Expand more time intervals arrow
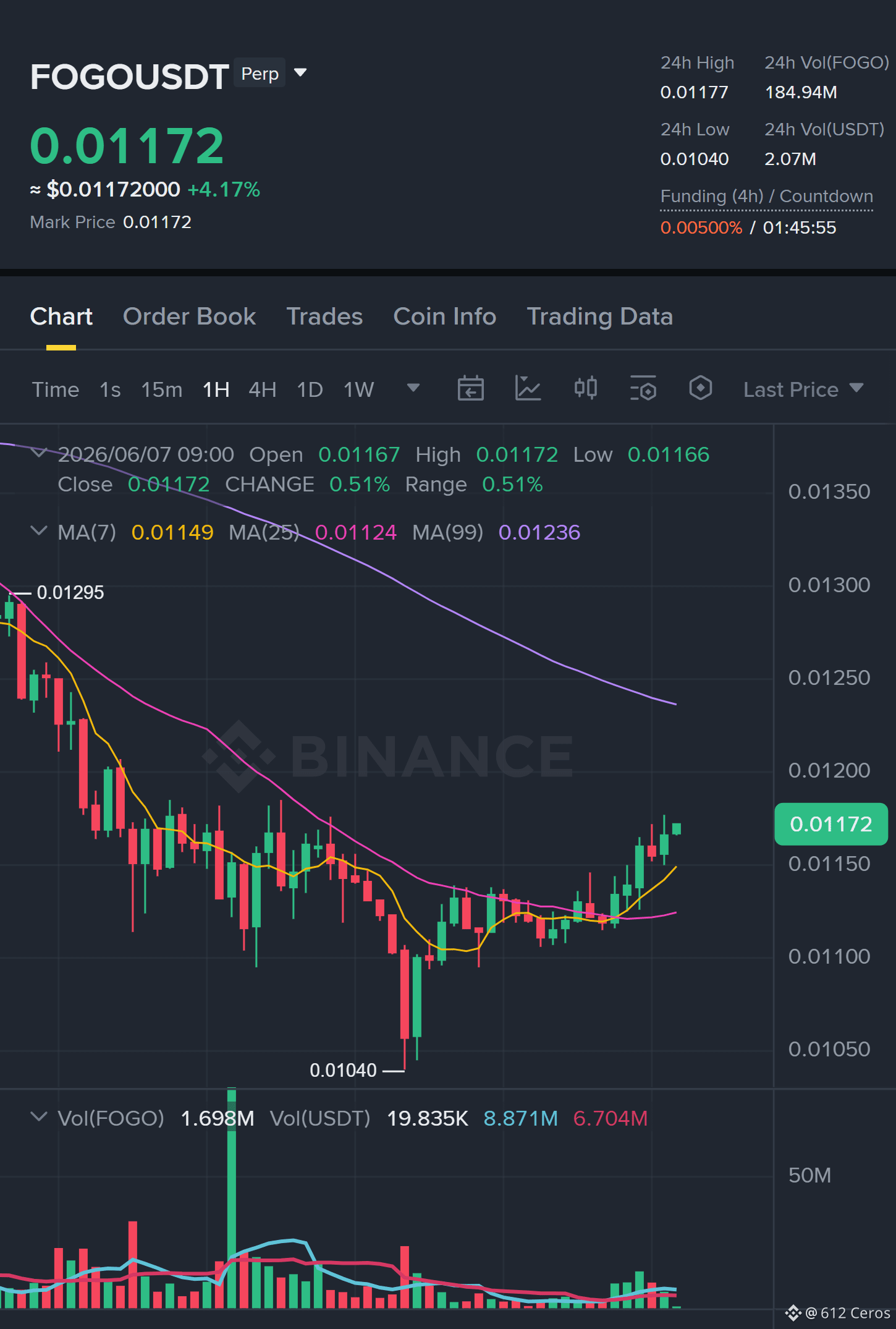Screen dimensions: 896x1329 click(413, 388)
